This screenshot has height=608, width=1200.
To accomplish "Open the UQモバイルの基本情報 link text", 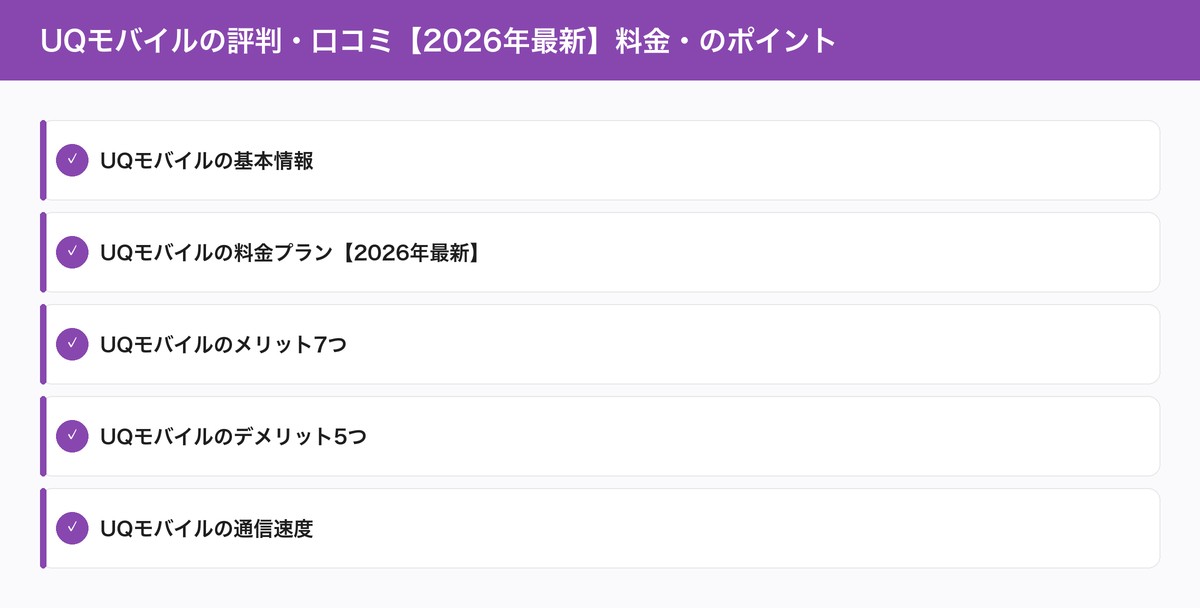I will click(207, 160).
